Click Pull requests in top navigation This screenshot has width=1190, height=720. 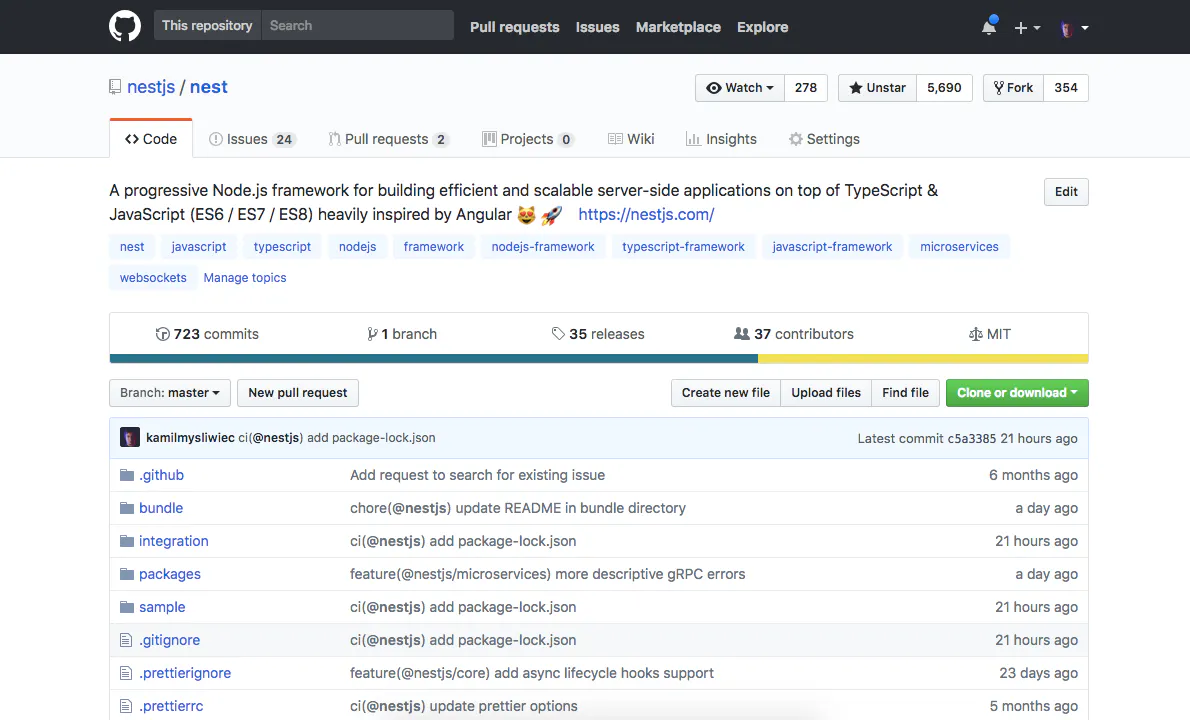[515, 27]
